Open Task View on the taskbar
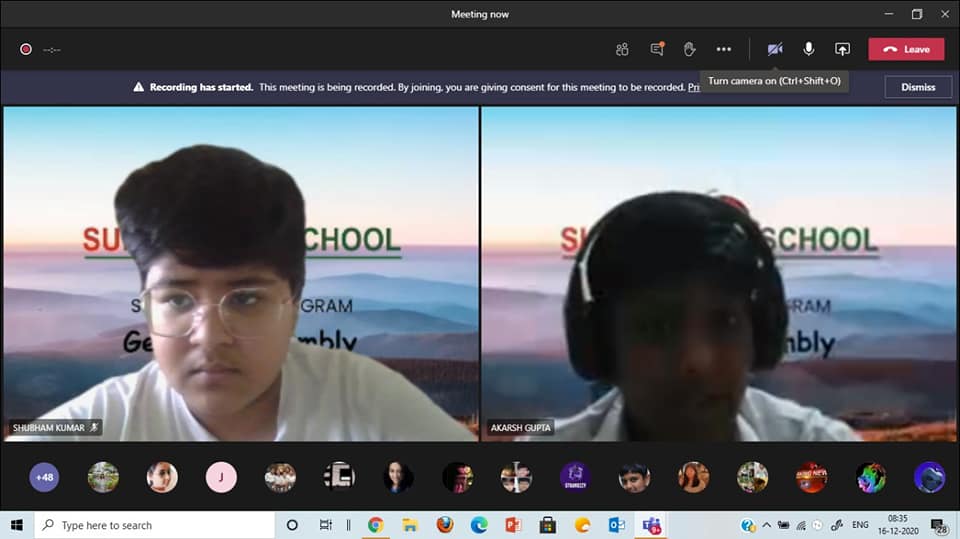Image resolution: width=960 pixels, height=539 pixels. [x=325, y=525]
